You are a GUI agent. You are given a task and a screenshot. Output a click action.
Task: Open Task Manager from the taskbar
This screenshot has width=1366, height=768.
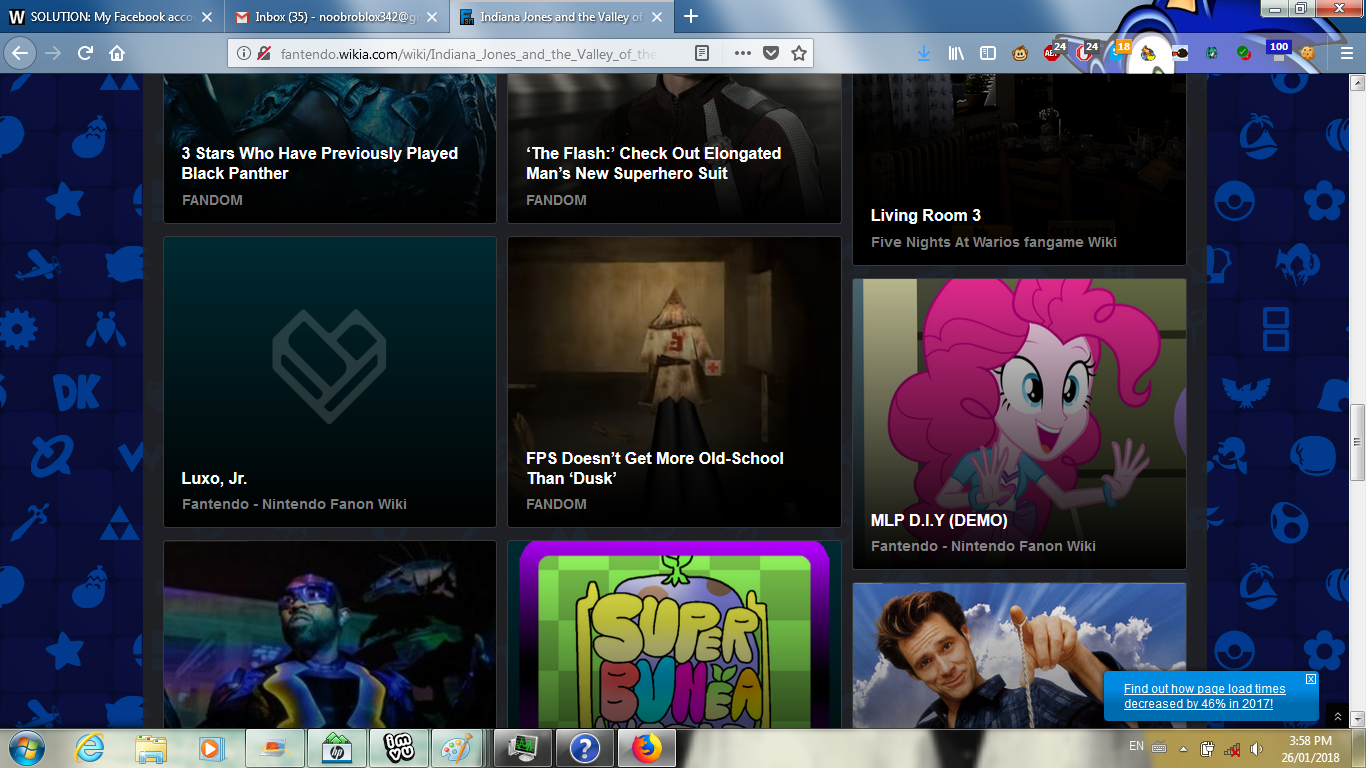pyautogui.click(x=523, y=748)
